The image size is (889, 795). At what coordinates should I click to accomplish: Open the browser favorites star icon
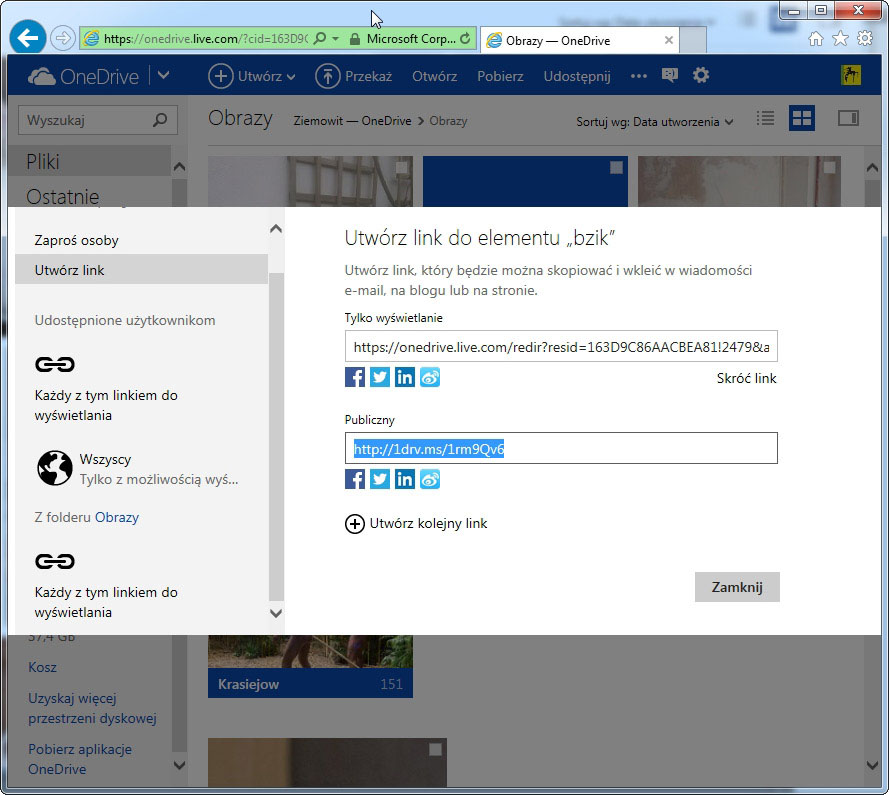pos(840,39)
